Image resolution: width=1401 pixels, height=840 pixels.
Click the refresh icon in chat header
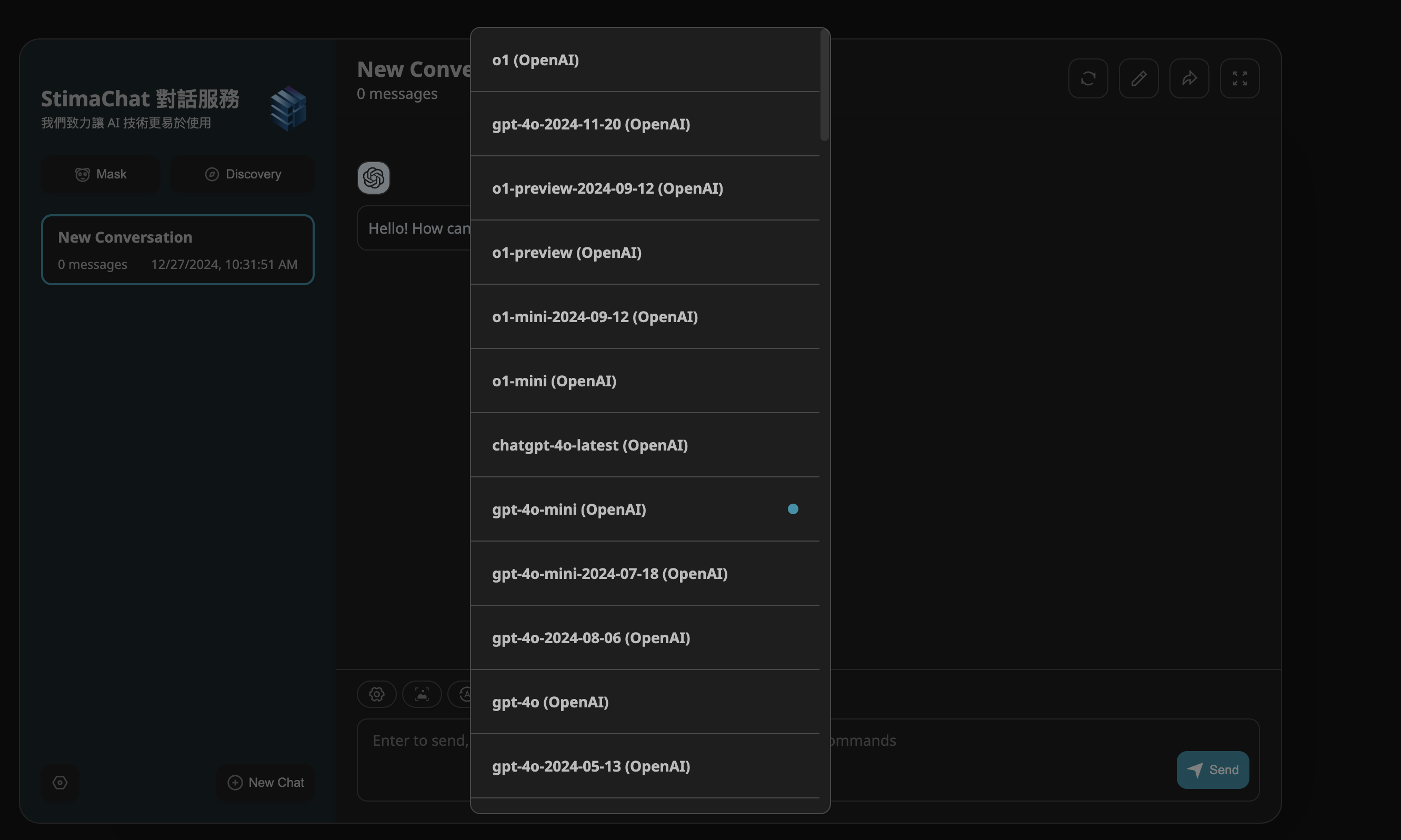1087,78
